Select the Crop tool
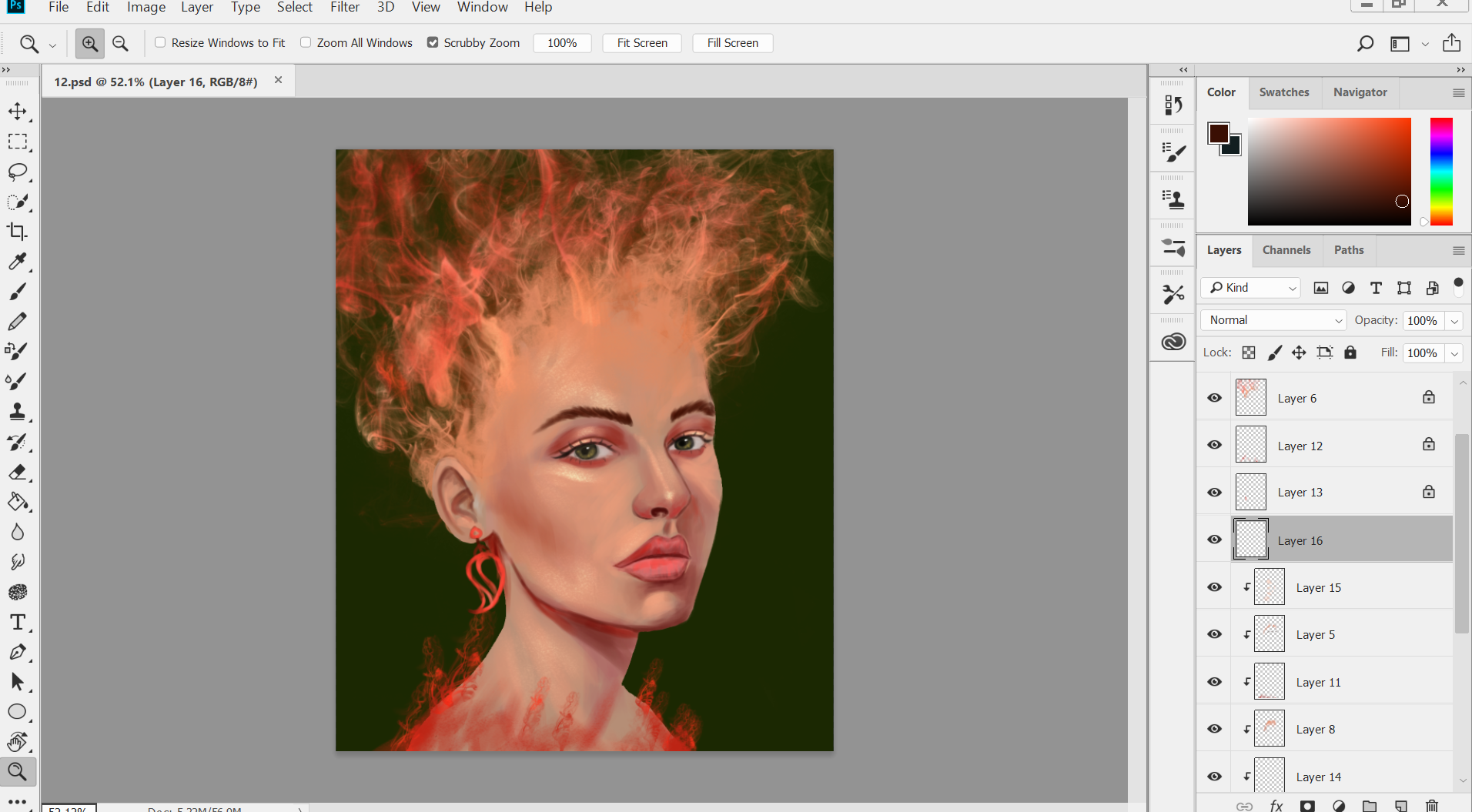This screenshot has width=1472, height=812. coord(18,232)
